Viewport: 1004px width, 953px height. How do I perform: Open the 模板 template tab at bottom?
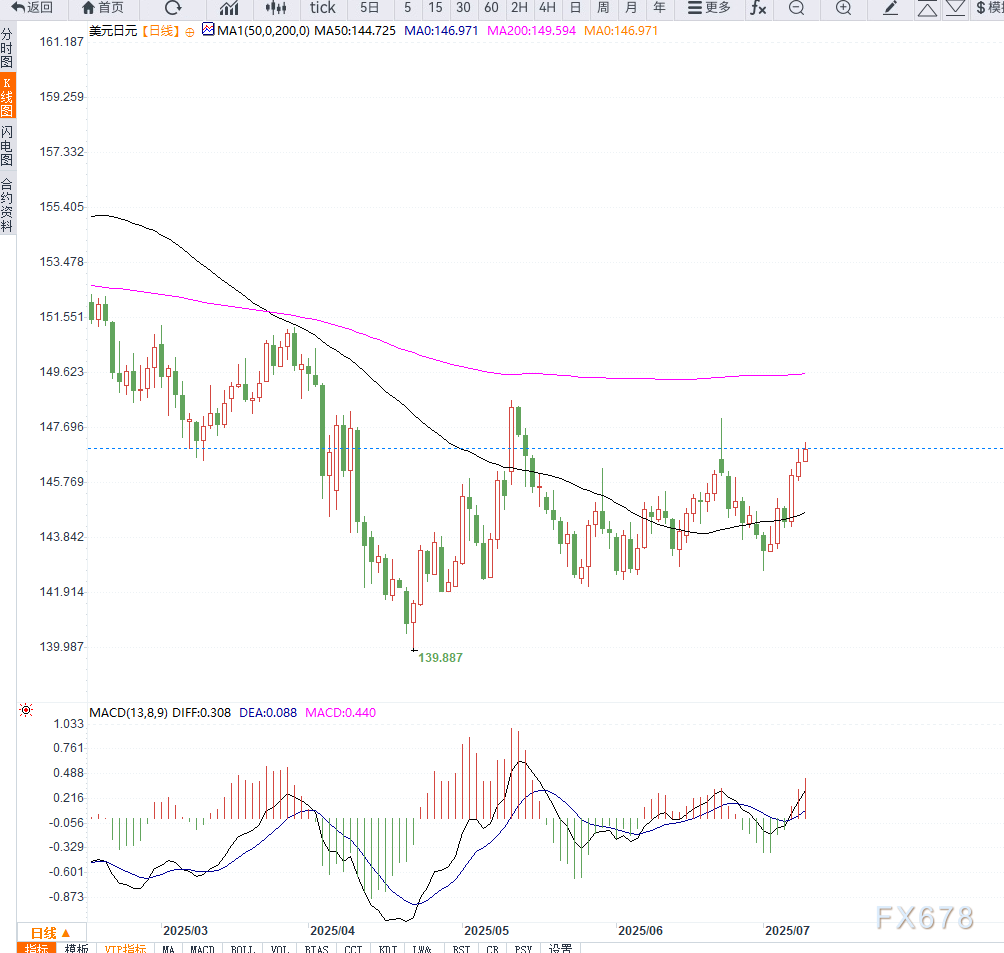point(76,948)
